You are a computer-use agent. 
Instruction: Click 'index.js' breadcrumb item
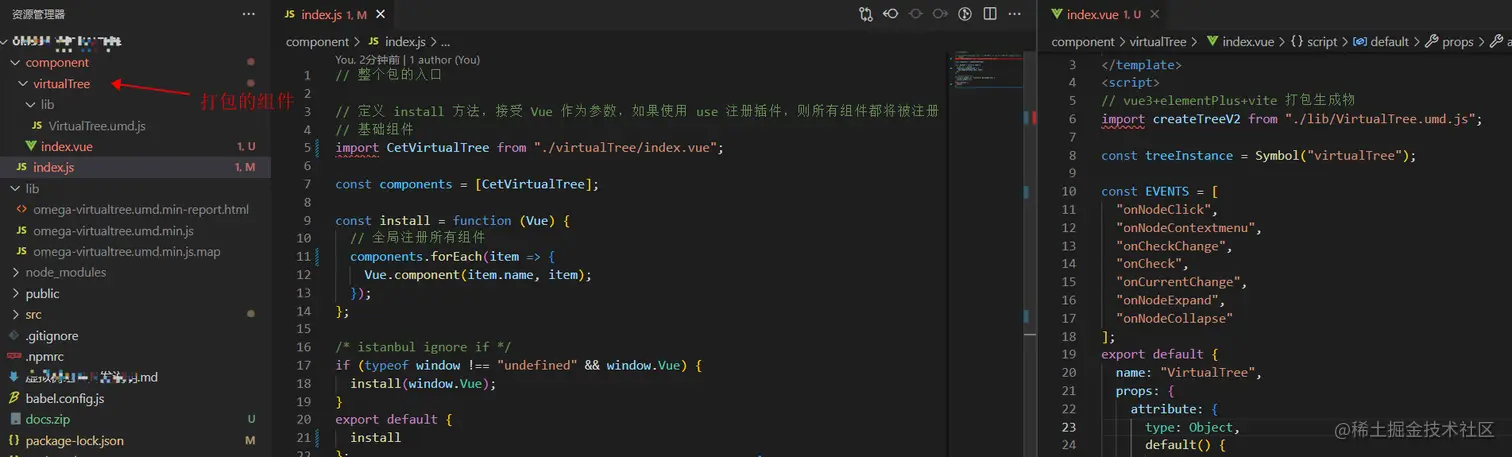coord(405,42)
